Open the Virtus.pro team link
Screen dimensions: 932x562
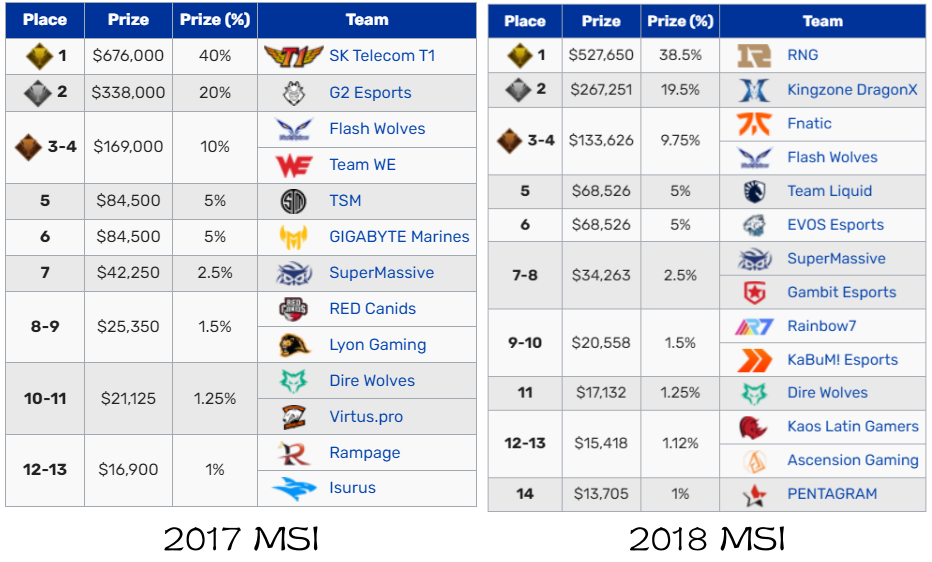366,416
